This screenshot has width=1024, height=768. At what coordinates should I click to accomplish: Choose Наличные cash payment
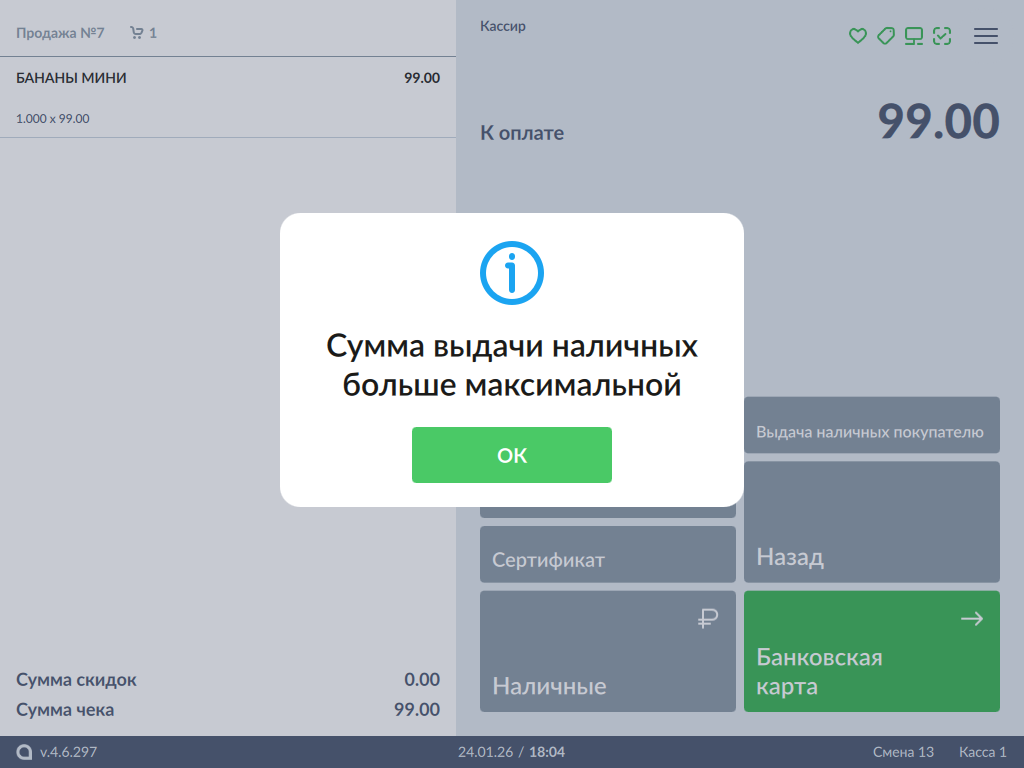(x=607, y=651)
